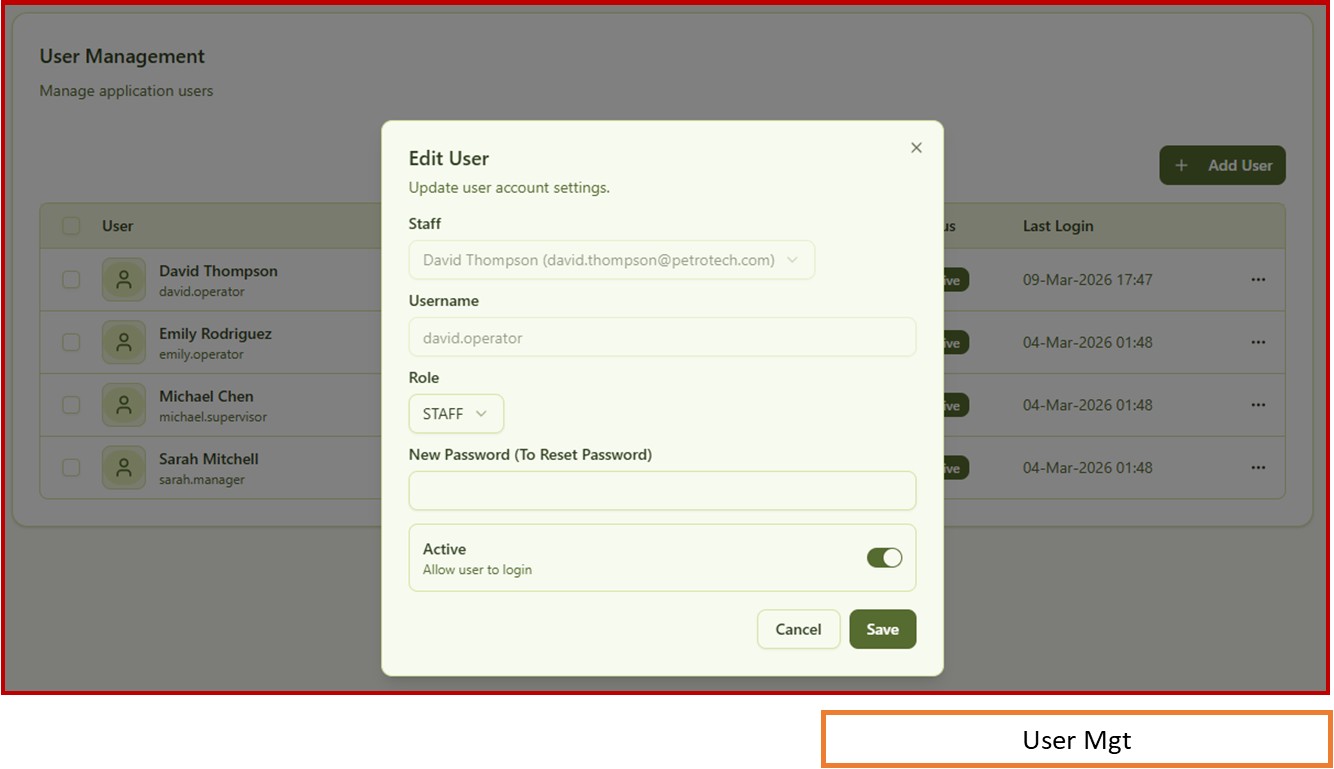Click the New Password input field
The width and height of the screenshot is (1334, 769).
662,491
